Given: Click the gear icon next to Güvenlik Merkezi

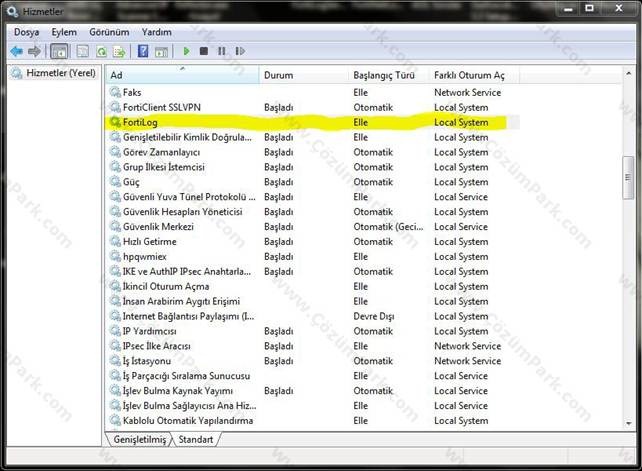Looking at the screenshot, I should click(x=115, y=226).
